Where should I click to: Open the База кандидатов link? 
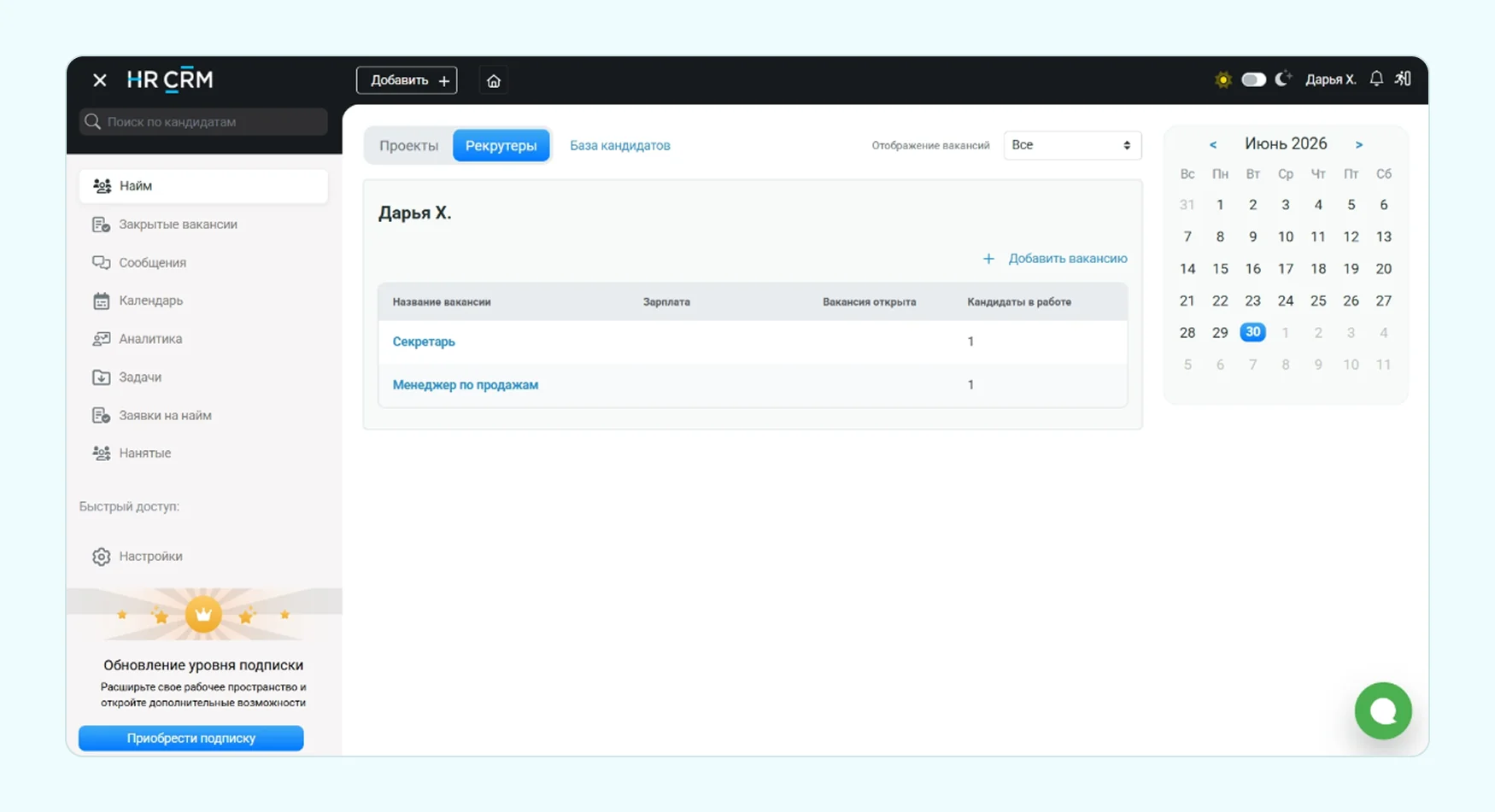620,145
